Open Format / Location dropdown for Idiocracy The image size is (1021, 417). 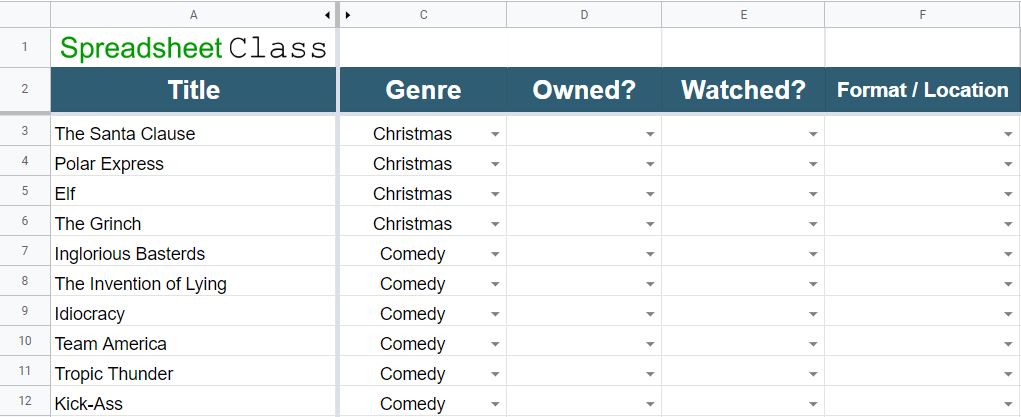coord(1008,314)
